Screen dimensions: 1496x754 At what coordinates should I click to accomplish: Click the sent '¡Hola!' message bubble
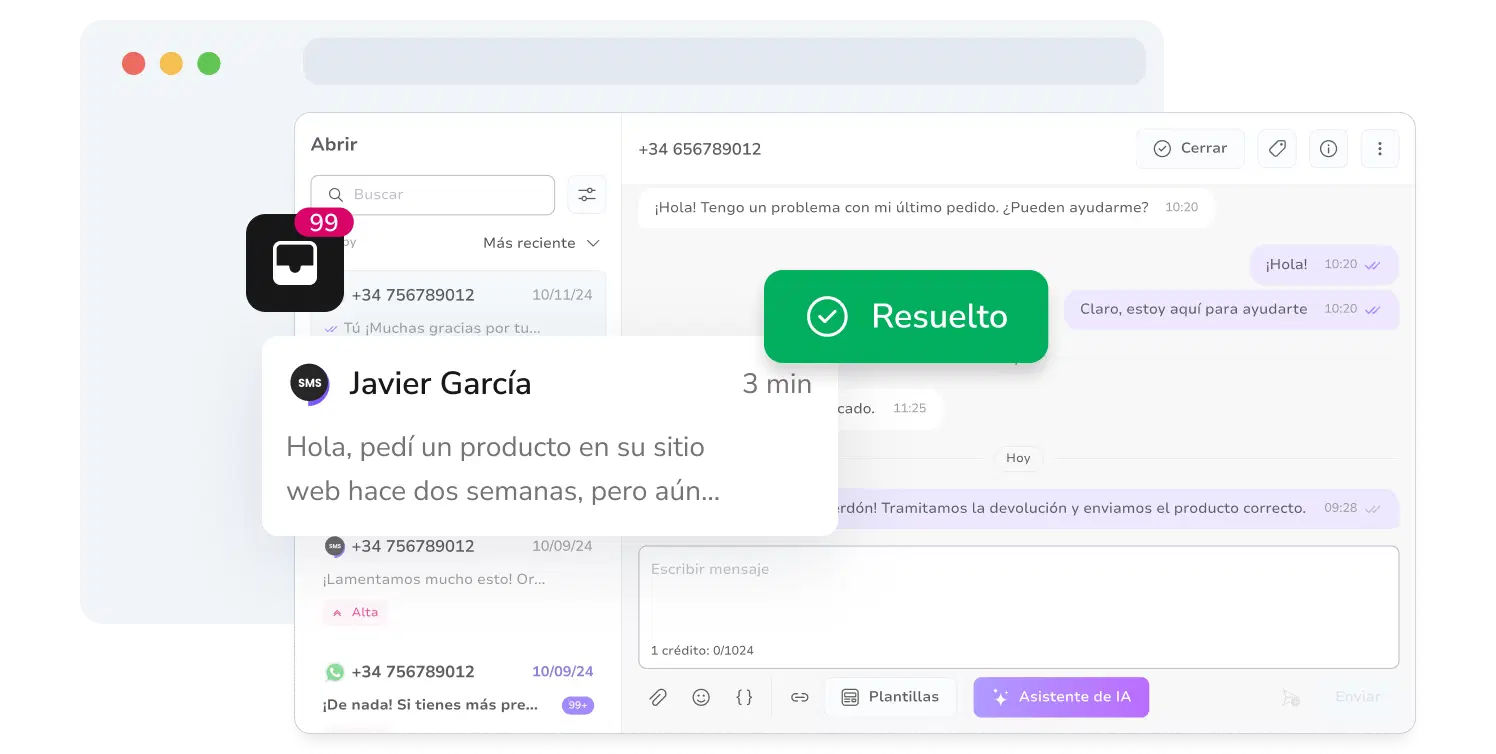[1324, 265]
